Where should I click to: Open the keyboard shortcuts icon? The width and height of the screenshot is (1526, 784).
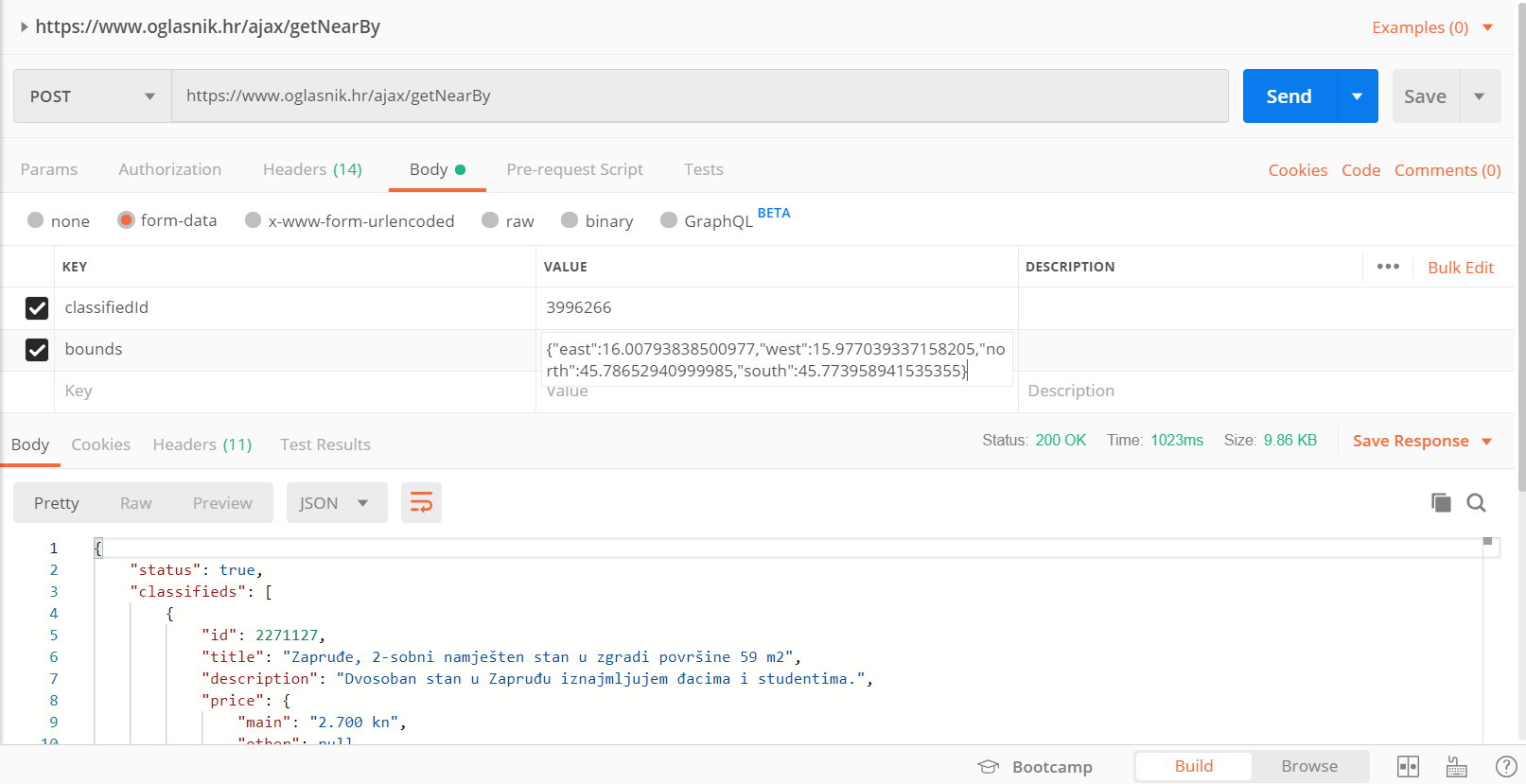1457,766
